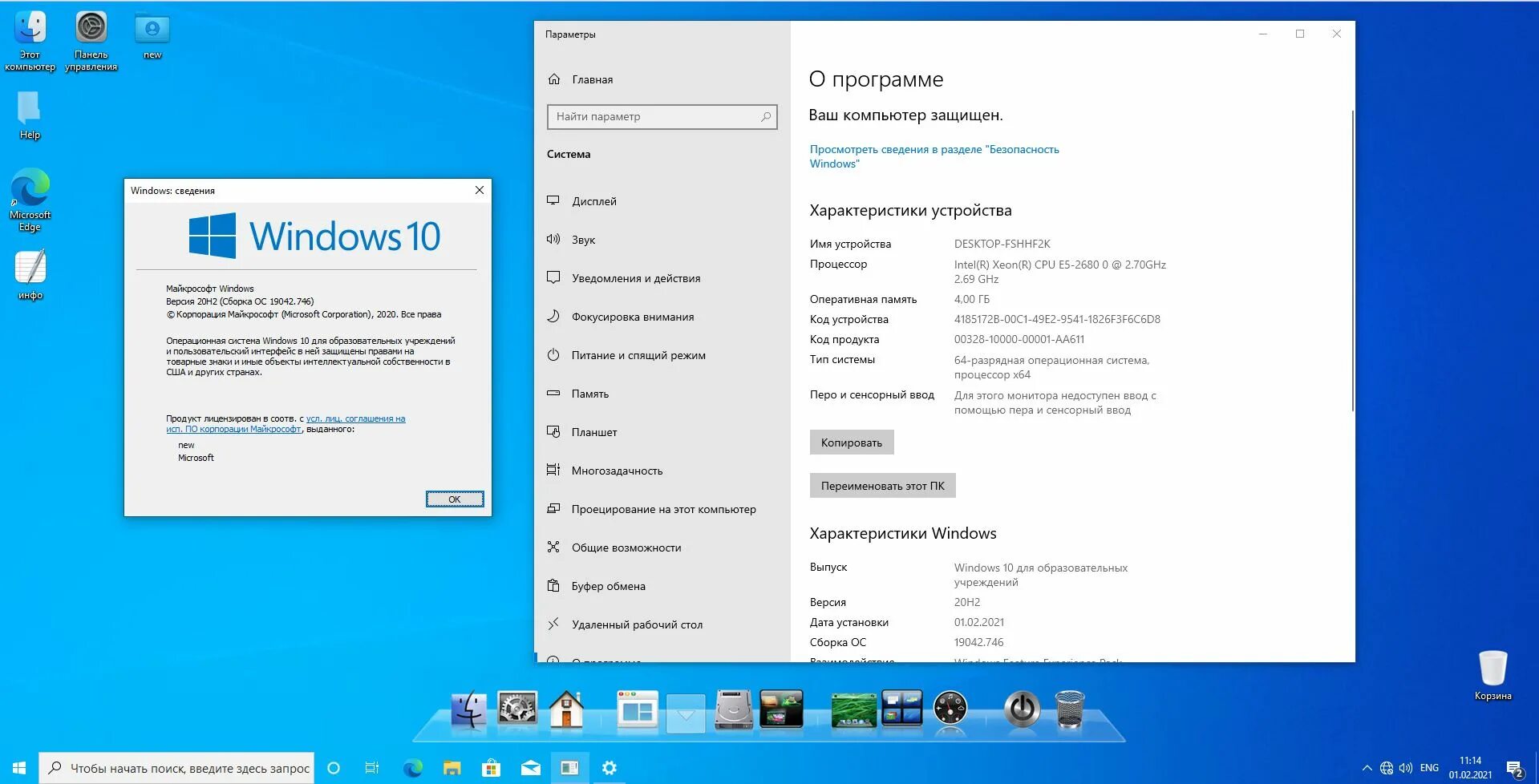Screen dimensions: 1539x784
Task: Click the Cortana circle in taskbar
Action: point(334,768)
